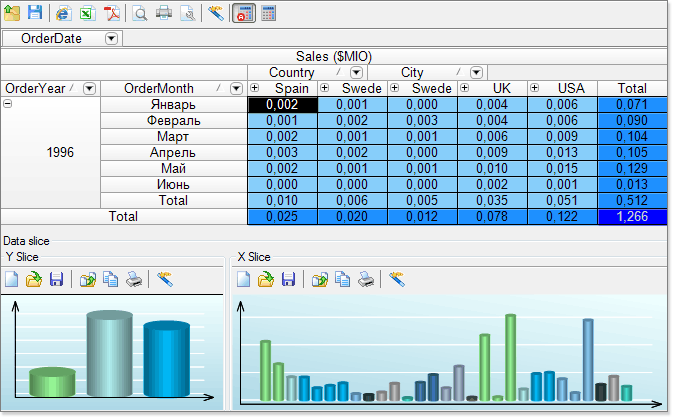Open the OrderMonth filter dropdown
This screenshot has height=420, width=680.
[236, 89]
